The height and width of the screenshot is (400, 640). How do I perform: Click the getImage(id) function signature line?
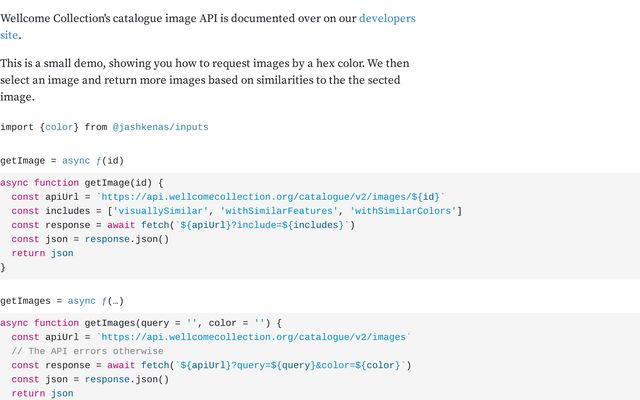(x=82, y=183)
